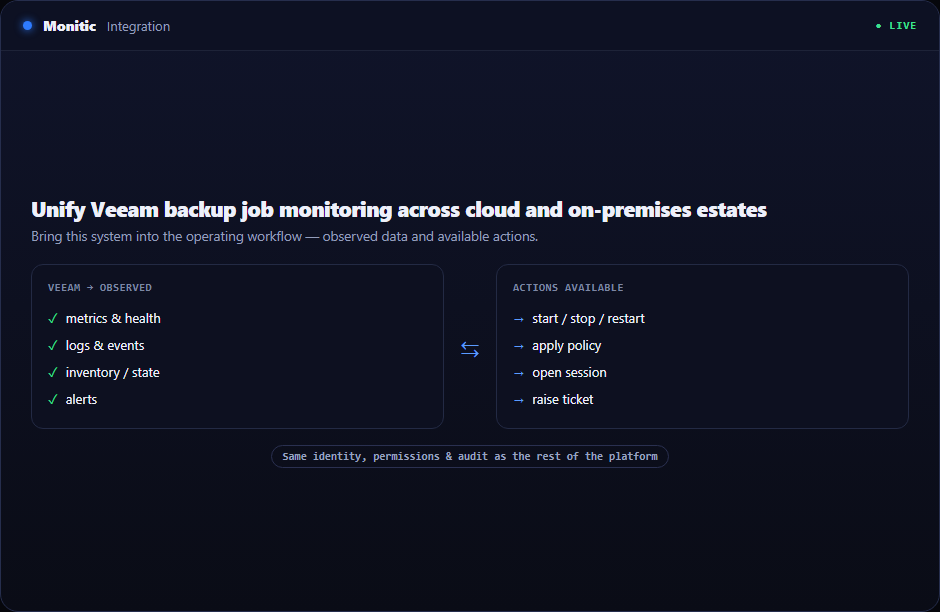The width and height of the screenshot is (940, 612).
Task: Click checkmark beside alerts
Action: [53, 399]
